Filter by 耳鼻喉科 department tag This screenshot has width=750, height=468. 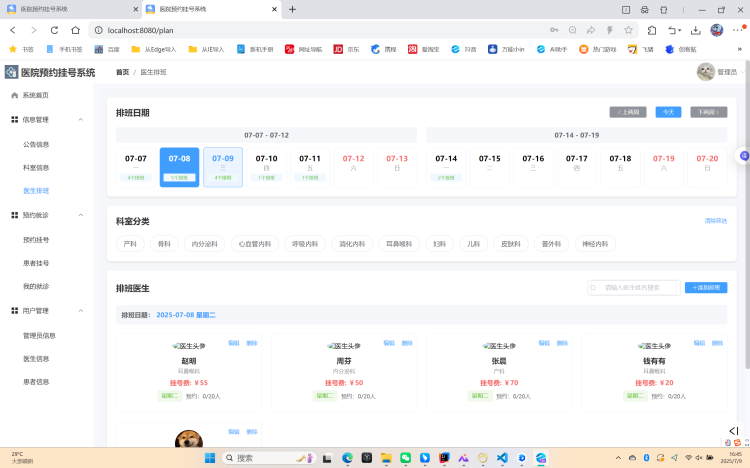[399, 243]
